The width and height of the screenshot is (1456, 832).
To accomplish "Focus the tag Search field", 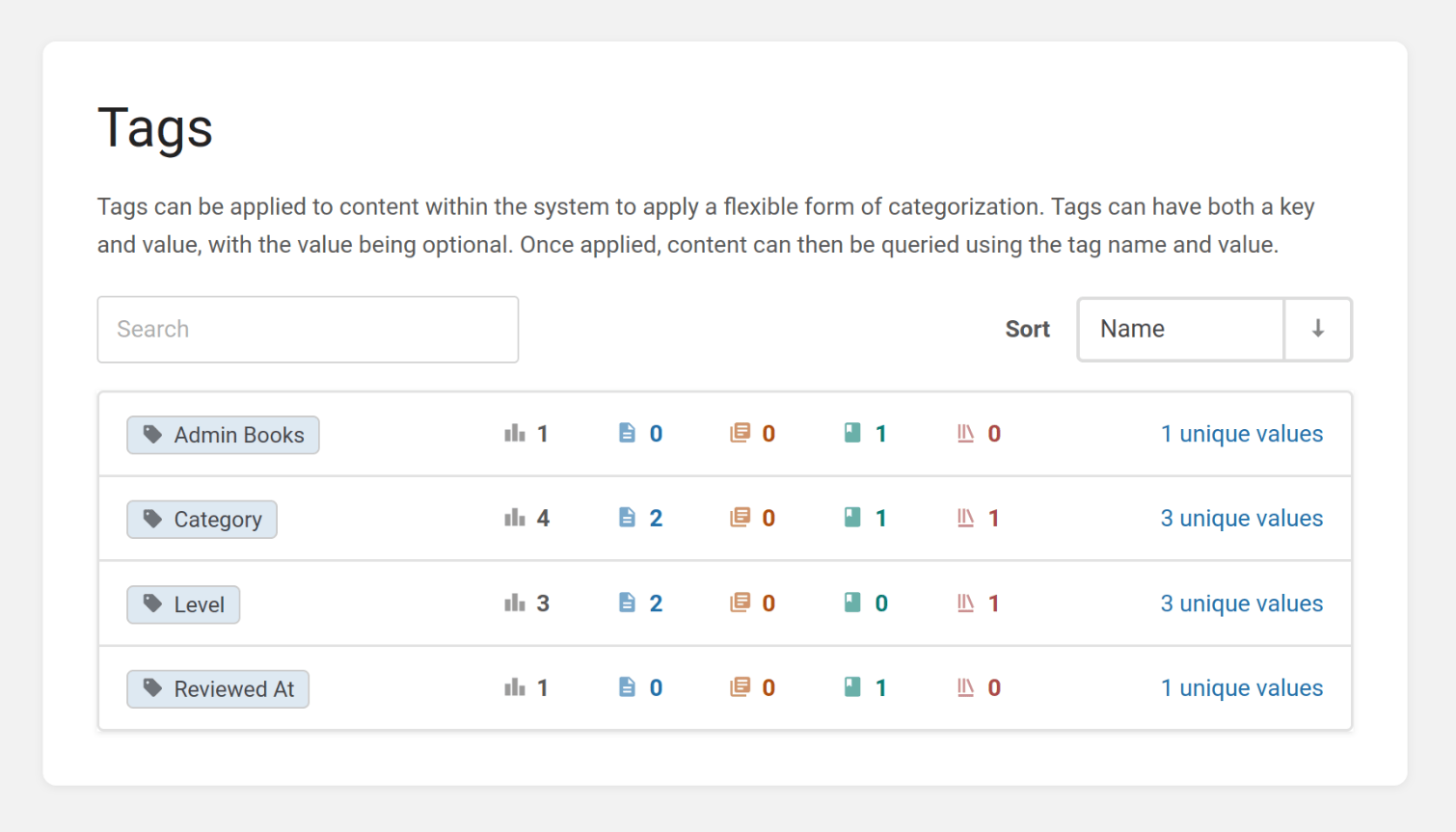I will click(308, 330).
